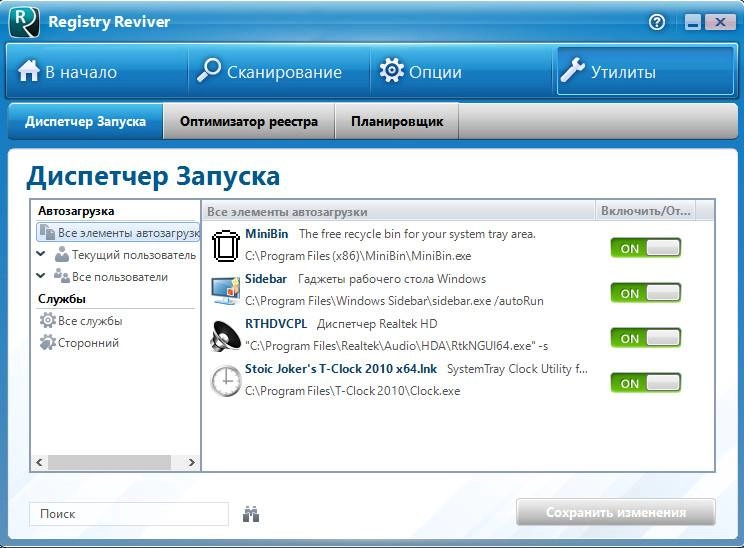This screenshot has width=744, height=548.
Task: Open the Утилиты section
Action: pyautogui.click(x=645, y=71)
